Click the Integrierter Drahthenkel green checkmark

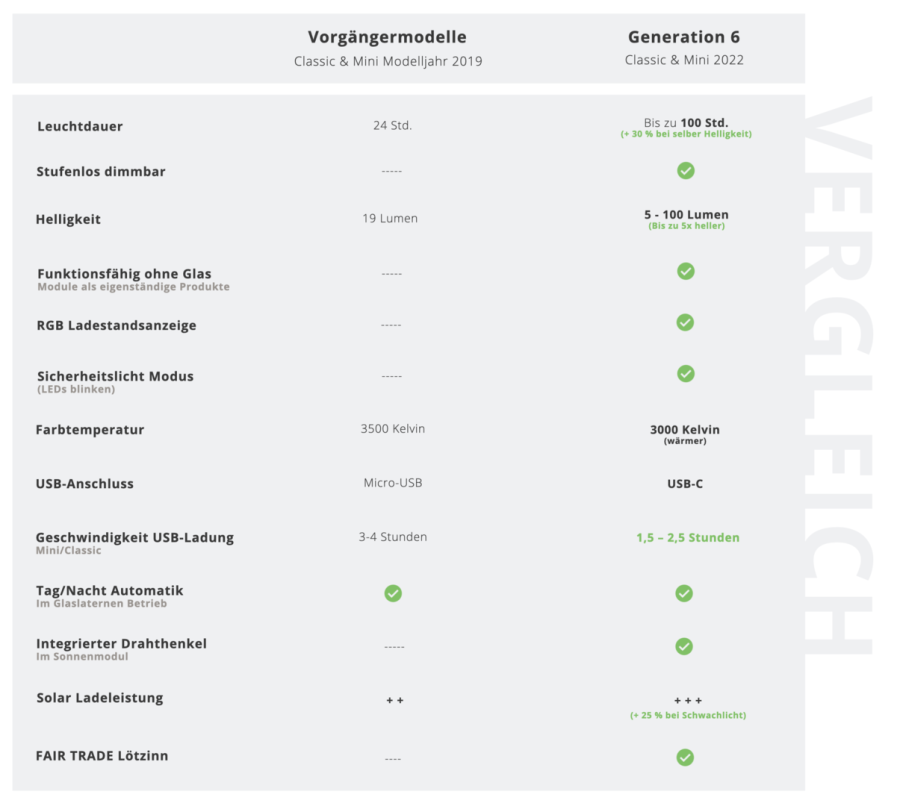point(684,646)
